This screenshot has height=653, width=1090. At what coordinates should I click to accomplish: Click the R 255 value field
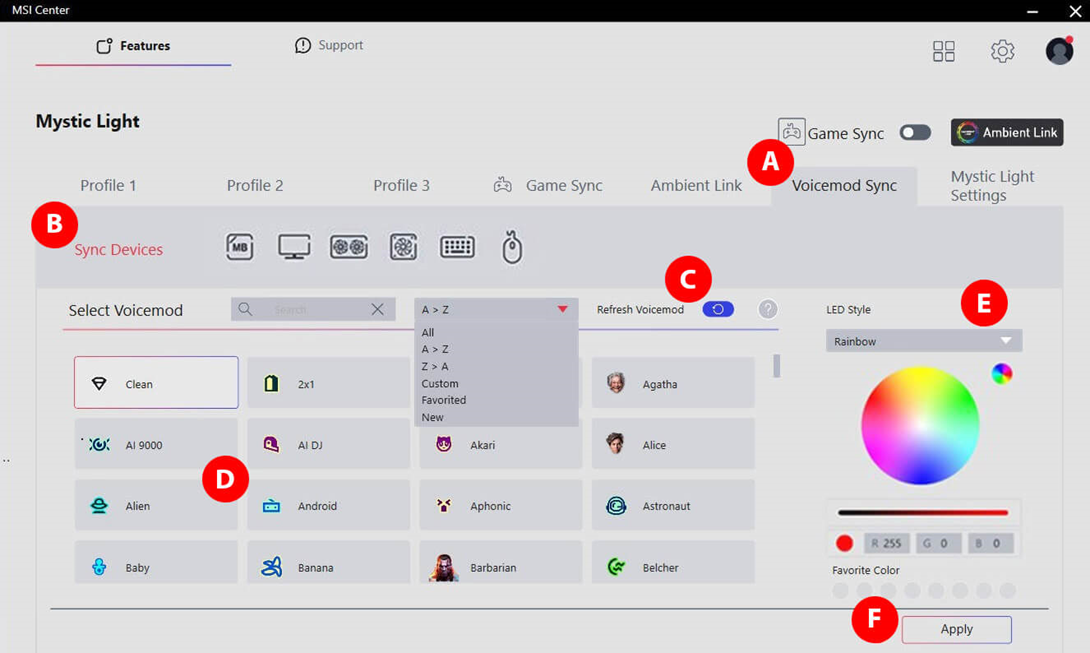tap(887, 543)
